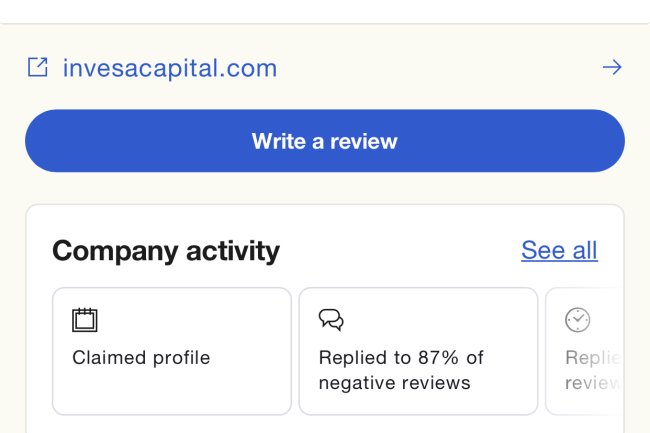650x433 pixels.
Task: Click the external link icon beside invesacapital.com
Action: click(37, 68)
